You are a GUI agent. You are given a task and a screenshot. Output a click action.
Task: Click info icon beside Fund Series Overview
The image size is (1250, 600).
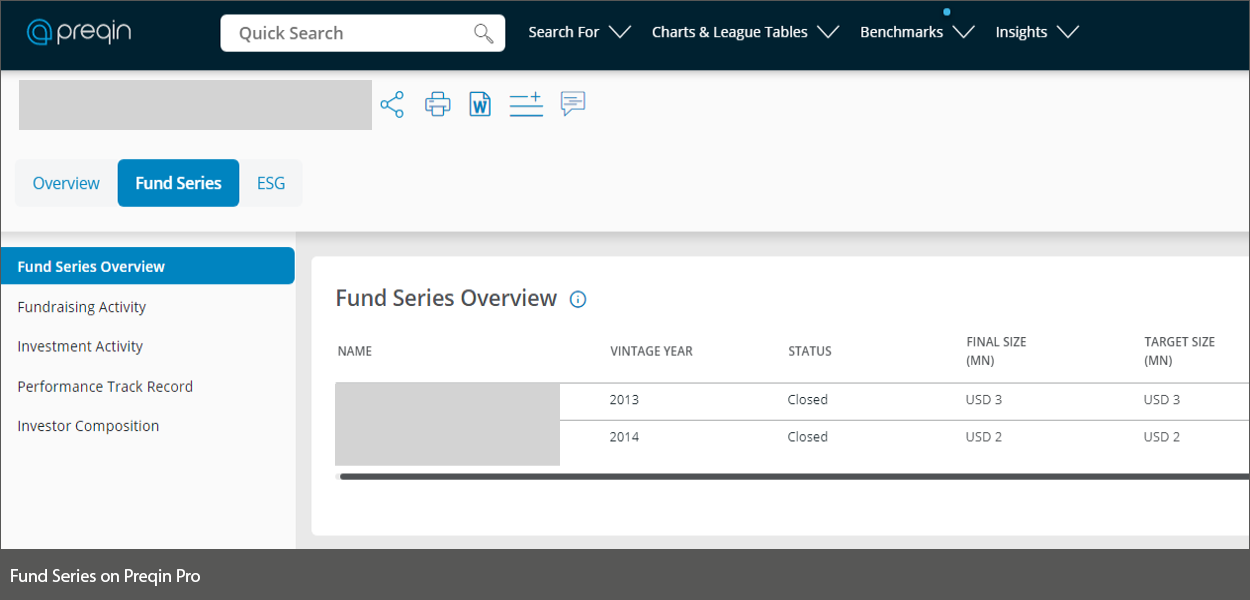pyautogui.click(x=578, y=299)
